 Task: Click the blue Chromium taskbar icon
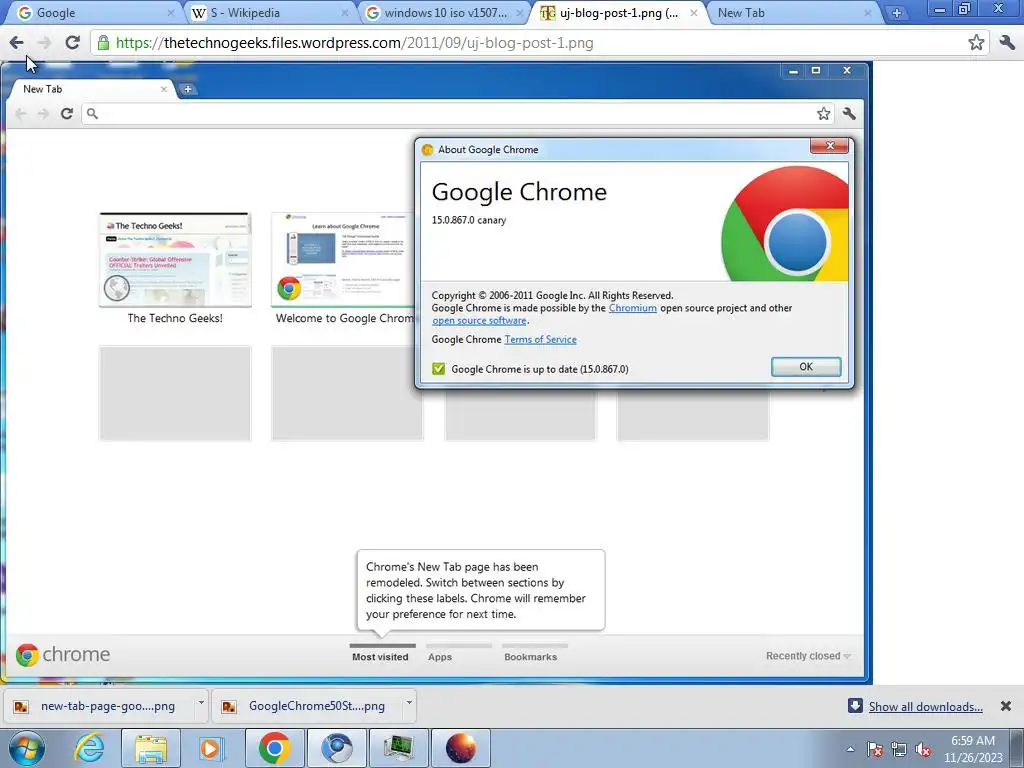(336, 748)
